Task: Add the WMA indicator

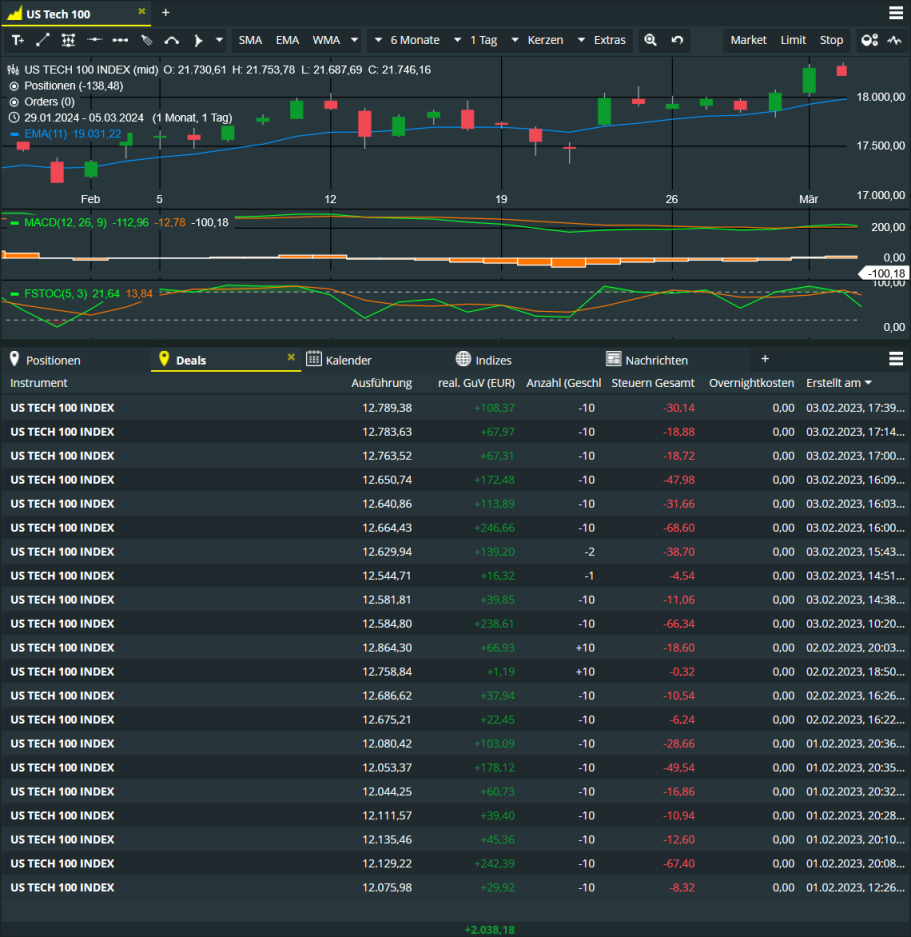Action: point(326,40)
